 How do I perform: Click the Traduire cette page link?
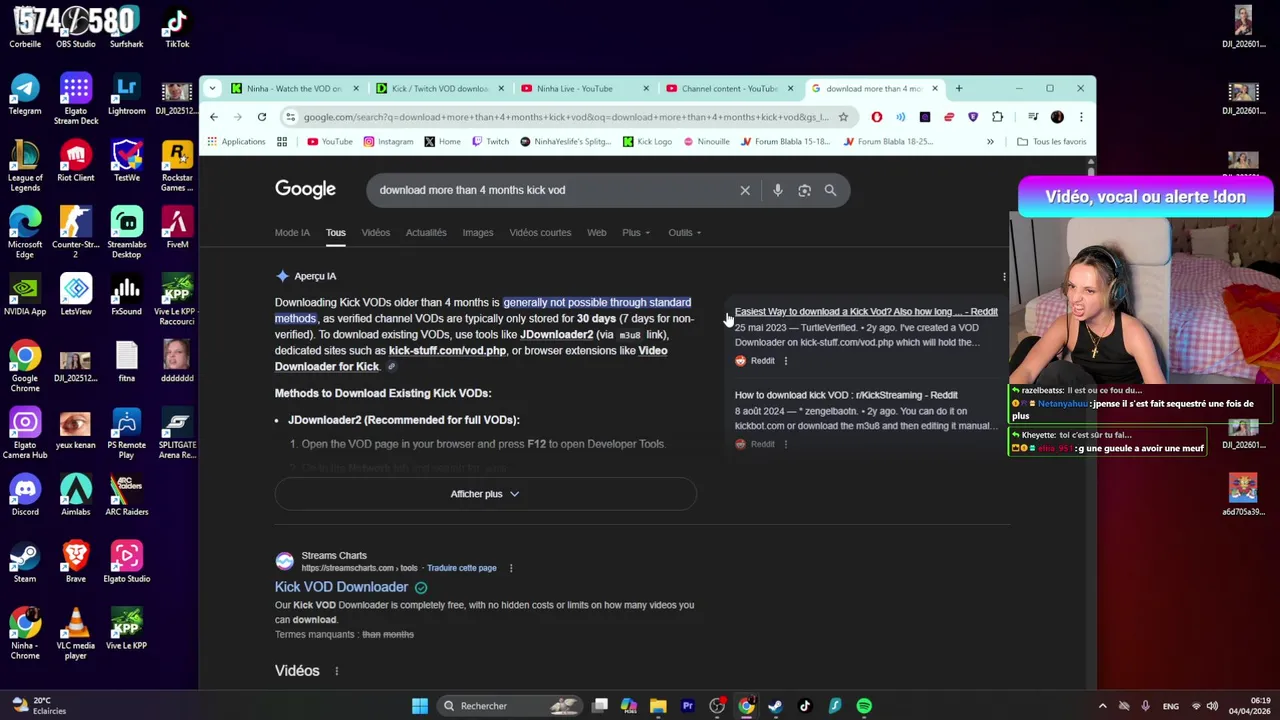462,568
